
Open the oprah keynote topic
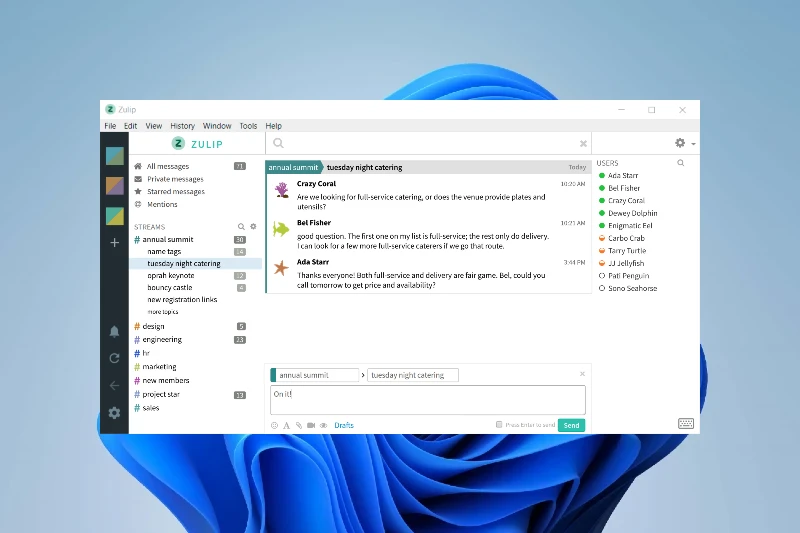pos(171,275)
